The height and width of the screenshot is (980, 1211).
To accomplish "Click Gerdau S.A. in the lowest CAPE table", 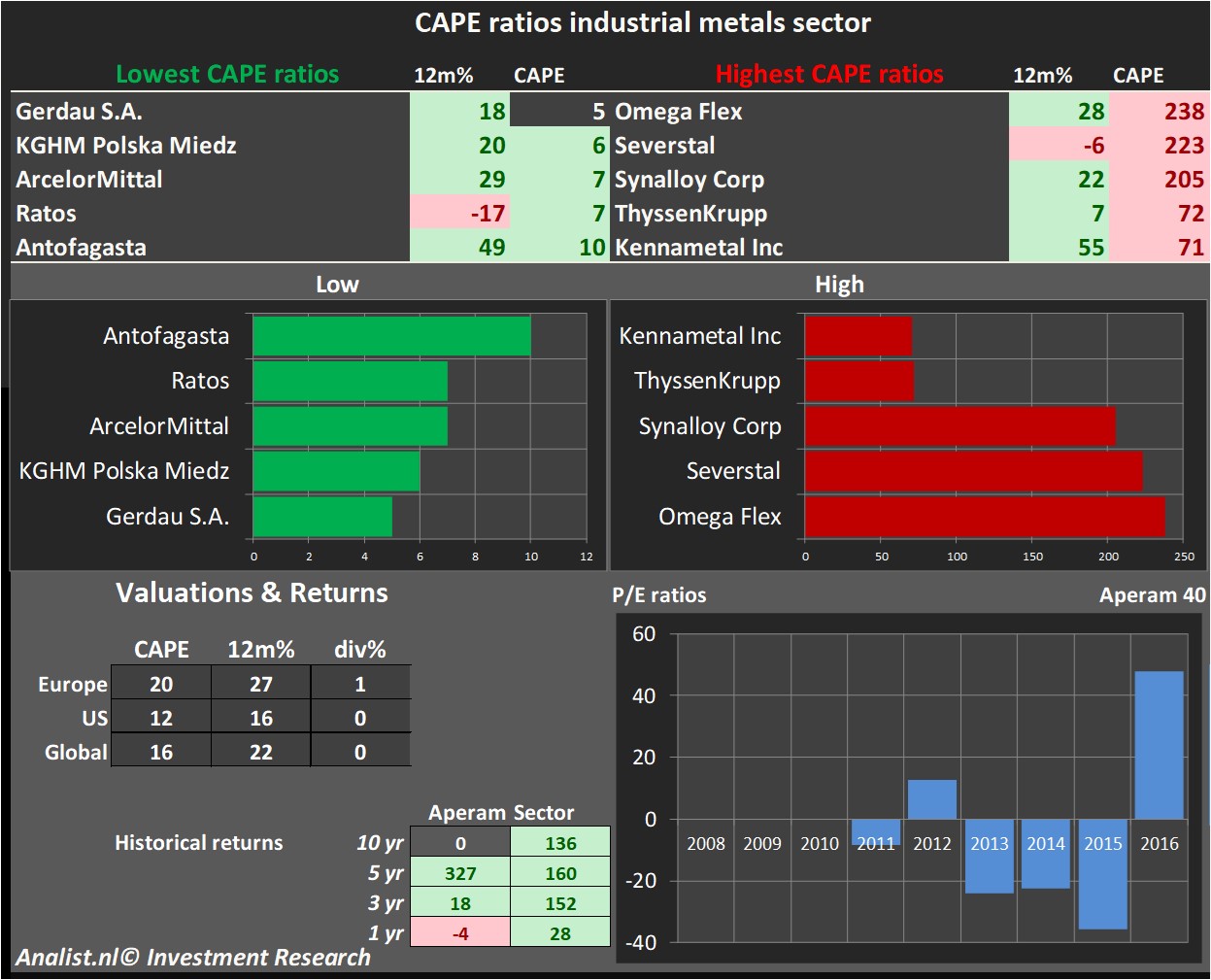I will (x=79, y=112).
